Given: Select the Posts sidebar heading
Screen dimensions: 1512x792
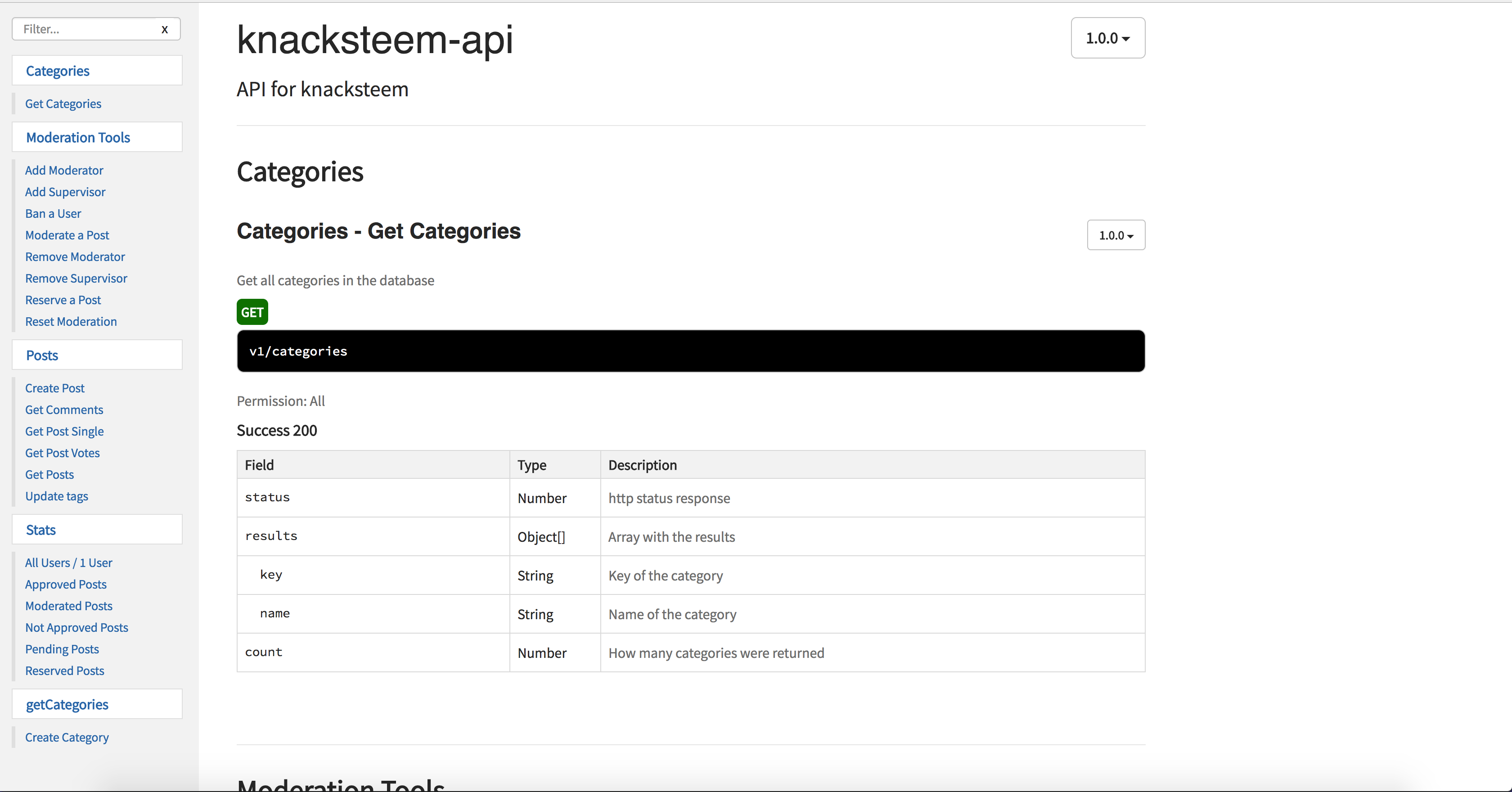Looking at the screenshot, I should click(x=42, y=355).
